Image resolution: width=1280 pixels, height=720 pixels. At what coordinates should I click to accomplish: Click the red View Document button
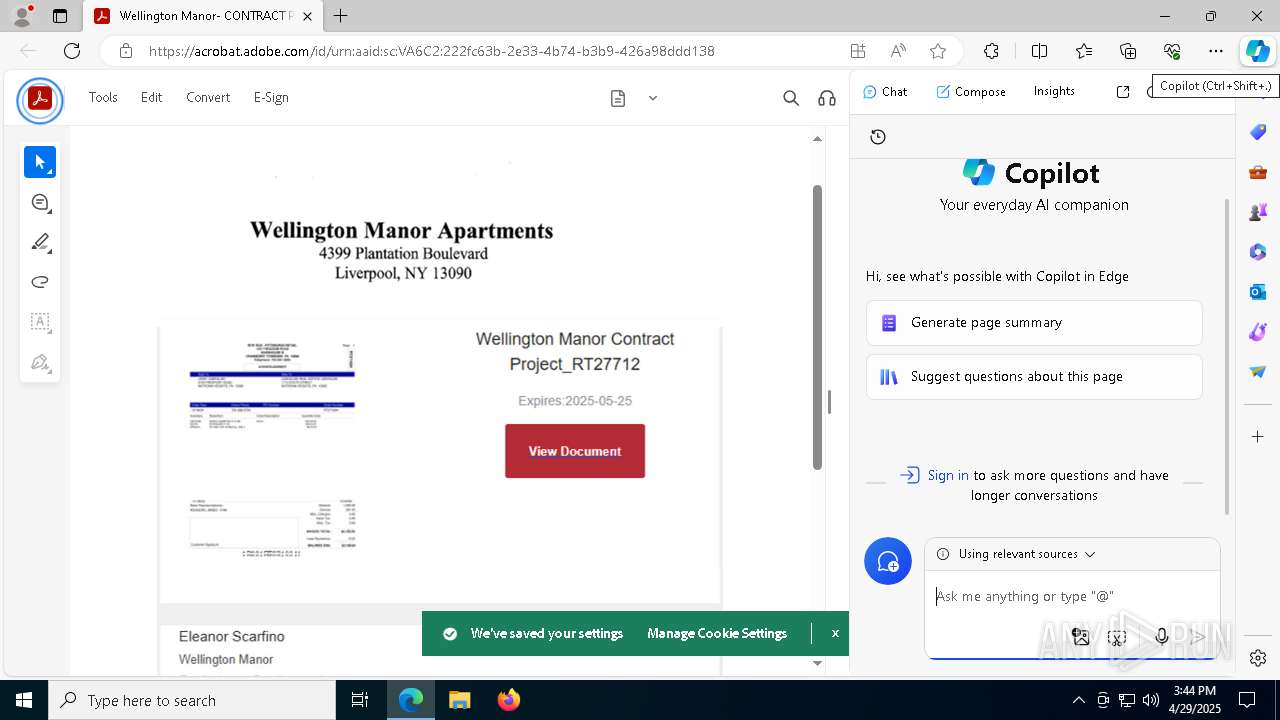tap(575, 451)
